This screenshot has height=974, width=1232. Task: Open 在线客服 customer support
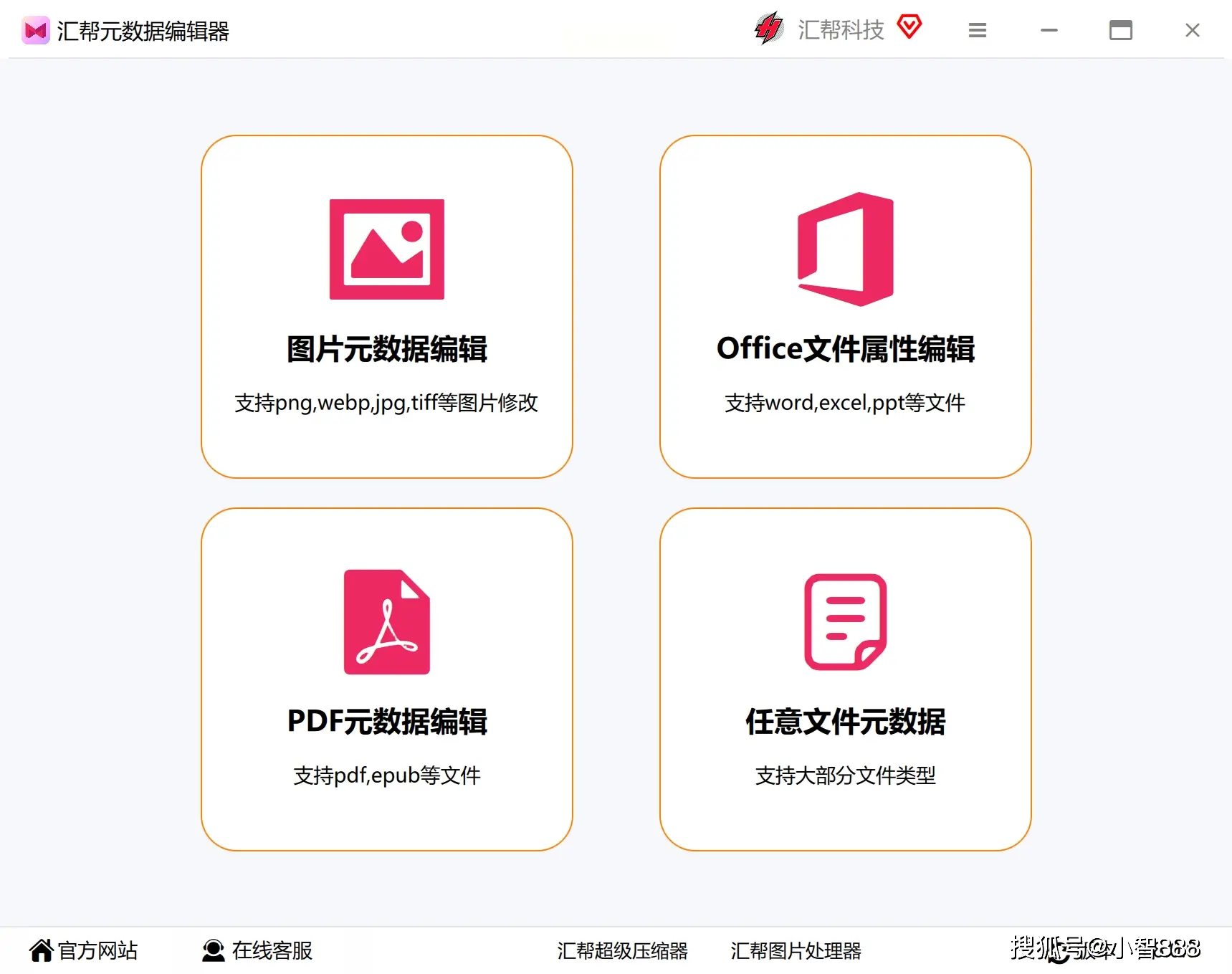tap(272, 951)
